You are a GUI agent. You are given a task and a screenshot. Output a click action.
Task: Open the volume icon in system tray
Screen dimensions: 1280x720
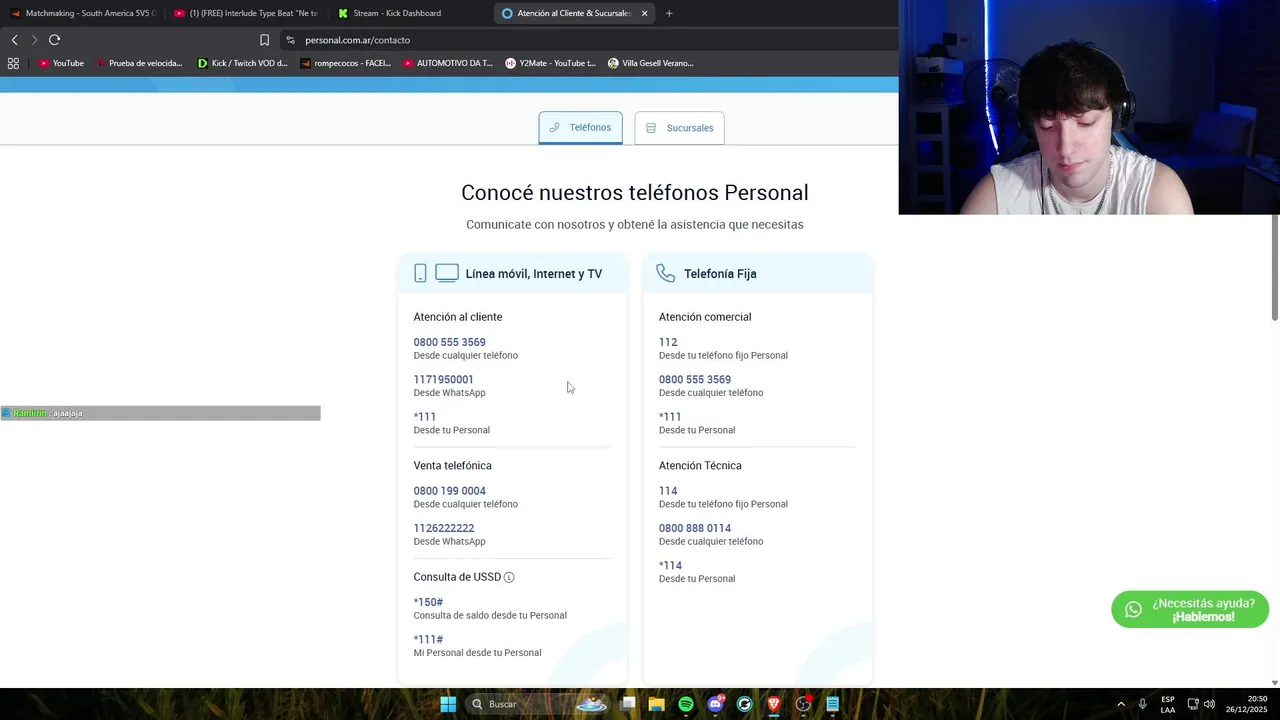coord(1209,704)
